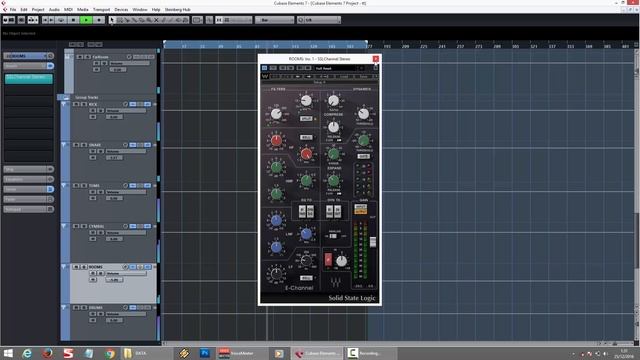Screen dimensions: 640x360
Task: Select the SSL Channel Stereo insert slot
Action: pos(29,78)
